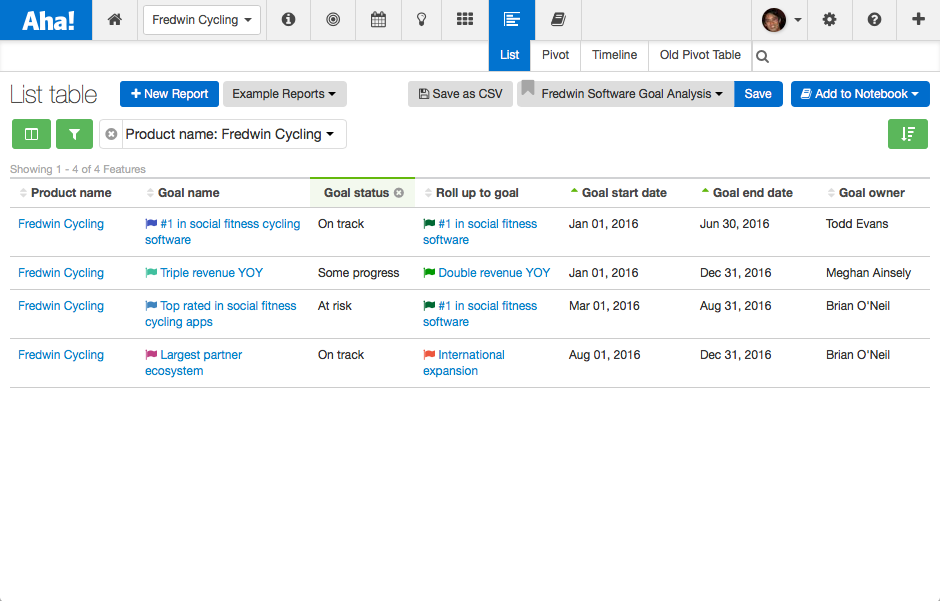Click the Aha! logo
This screenshot has height=601, width=940.
pyautogui.click(x=46, y=20)
